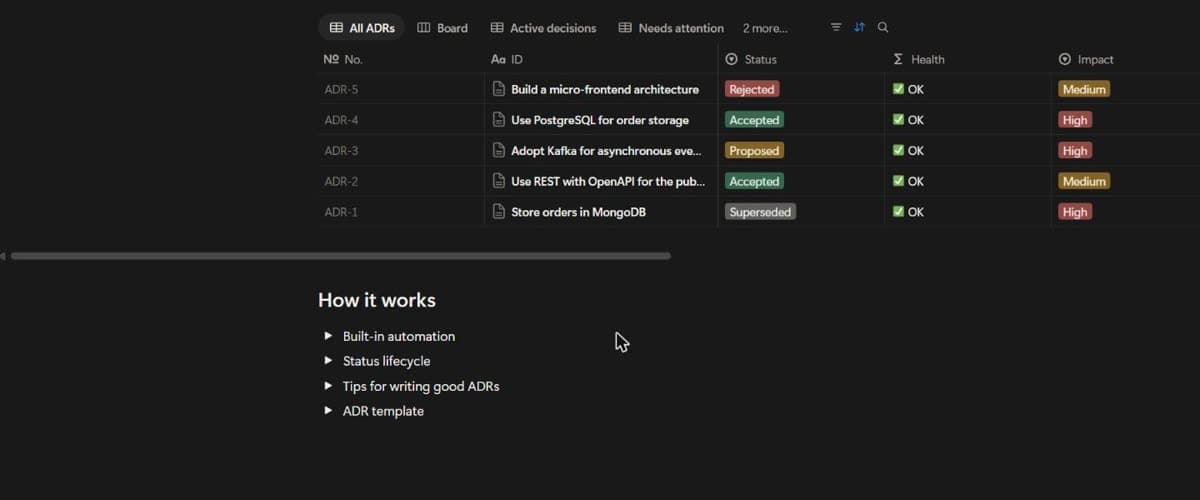Click page icon beside Store orders in MongoDB
This screenshot has width=1200, height=500.
(499, 212)
